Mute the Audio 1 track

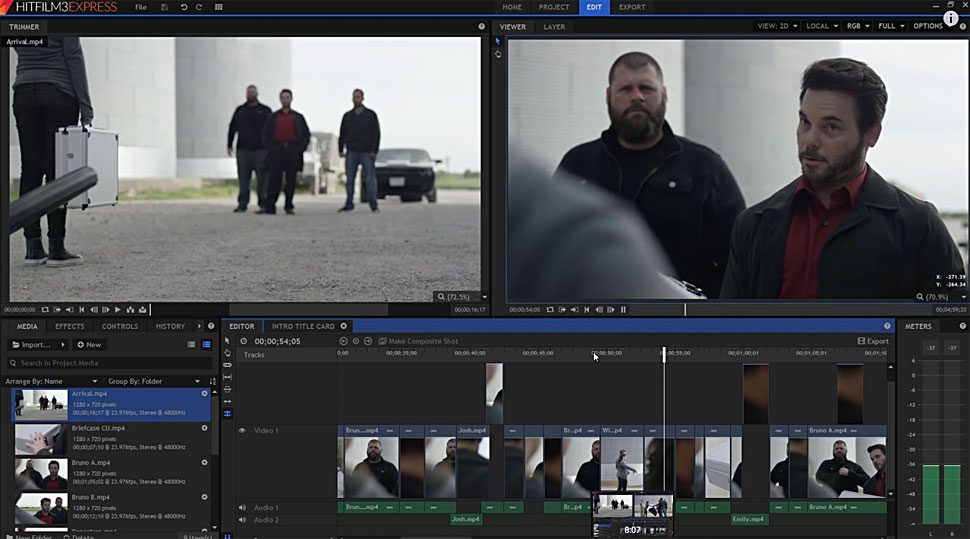tap(242, 507)
